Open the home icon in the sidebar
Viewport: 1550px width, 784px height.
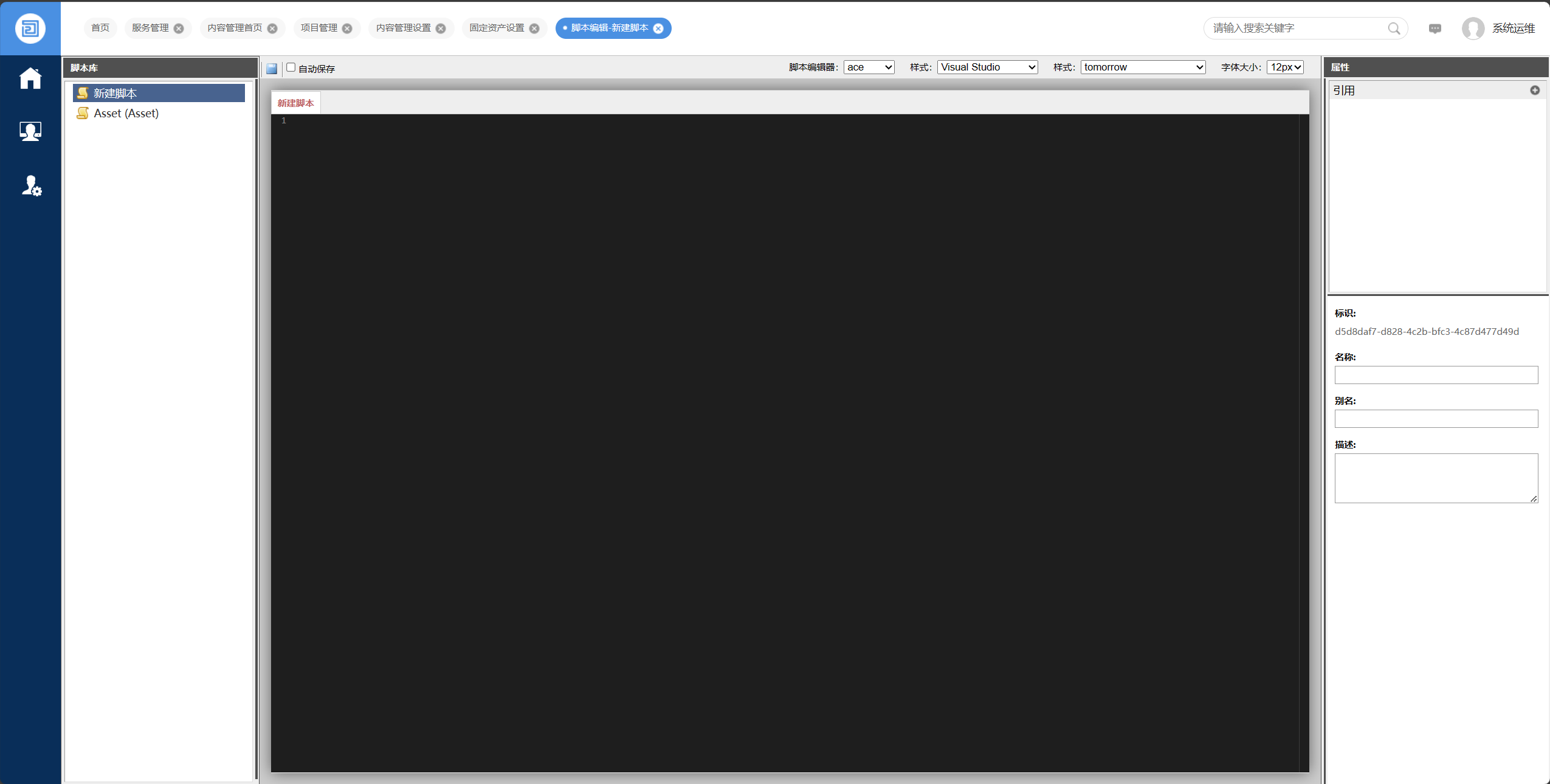30,78
